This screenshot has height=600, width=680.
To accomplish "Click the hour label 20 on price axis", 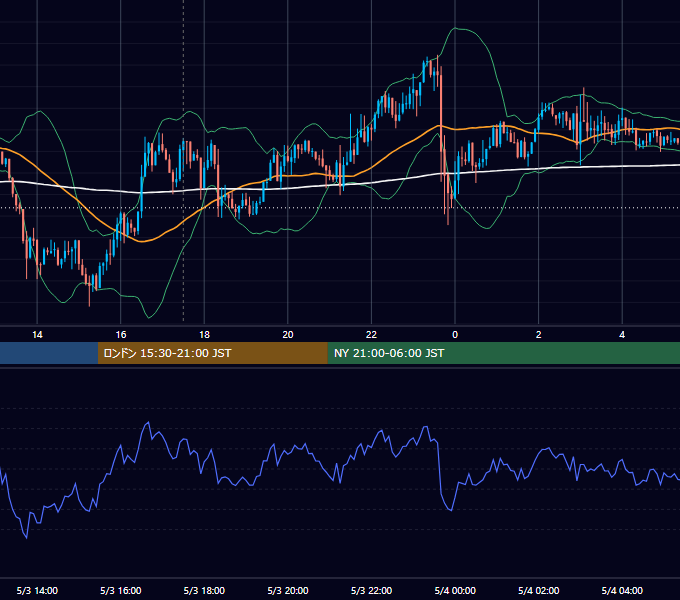I will click(288, 335).
